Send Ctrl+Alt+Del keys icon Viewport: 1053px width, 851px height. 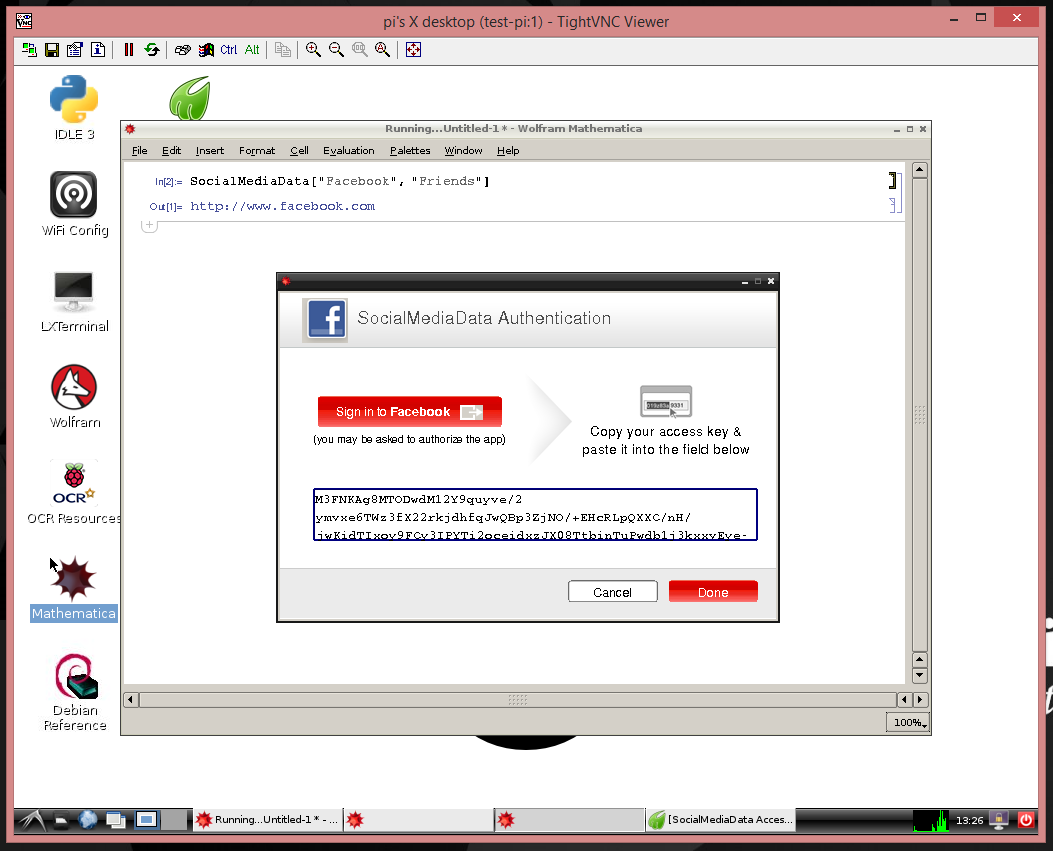coord(183,50)
